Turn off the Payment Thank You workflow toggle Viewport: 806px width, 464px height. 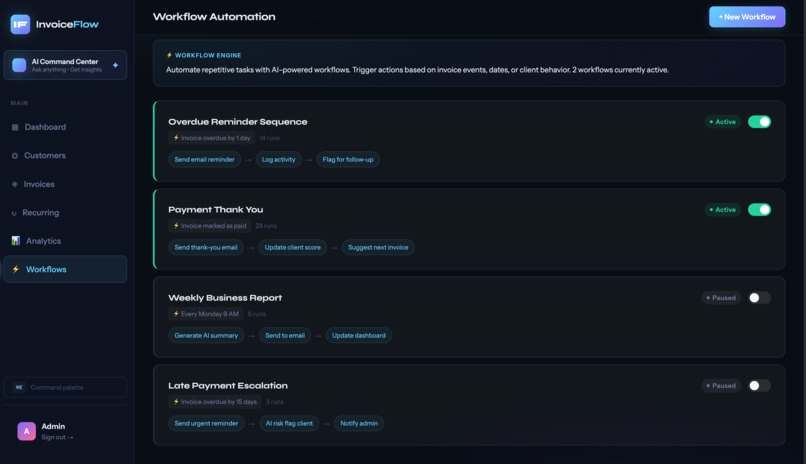pos(759,210)
